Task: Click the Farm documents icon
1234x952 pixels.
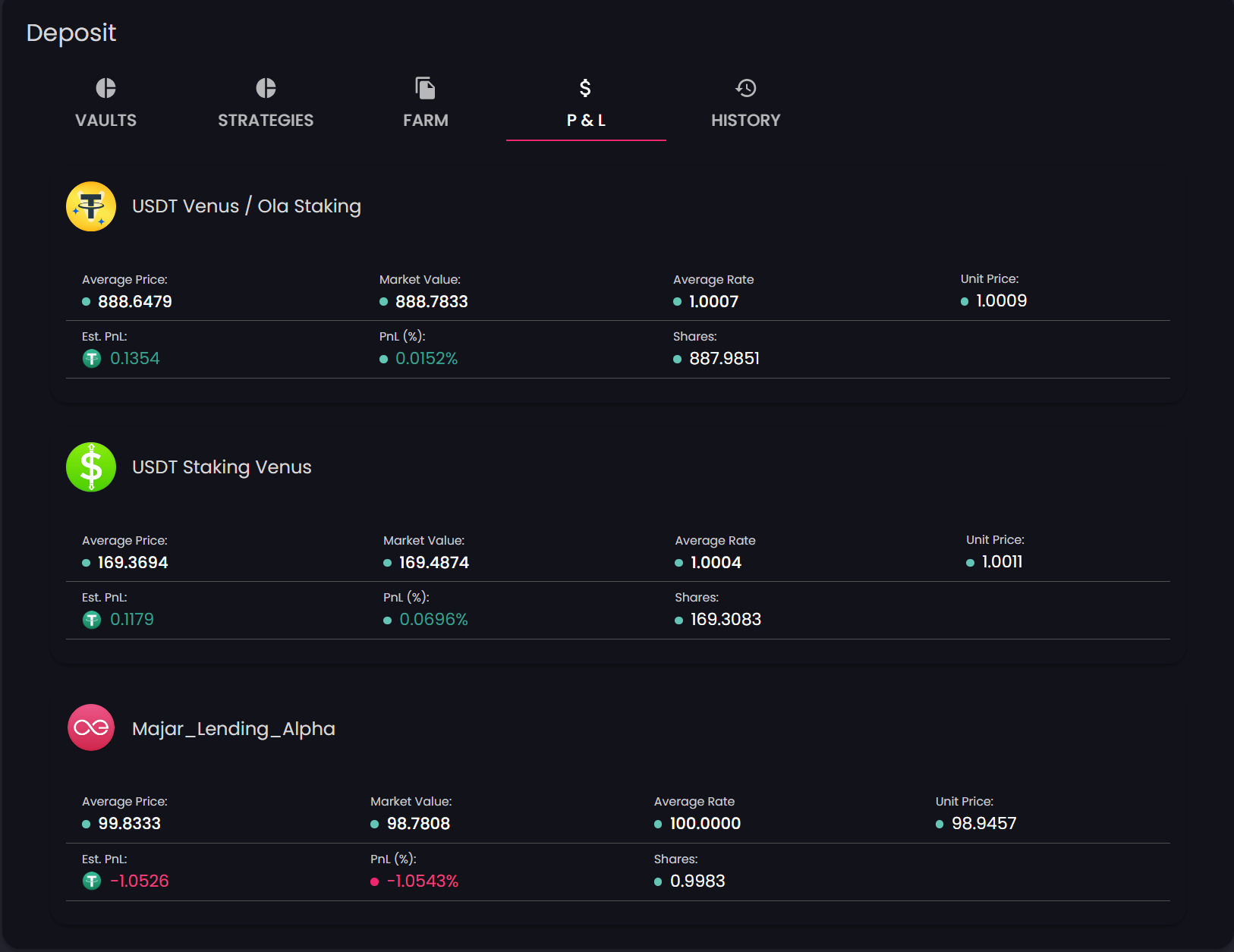Action: pos(425,88)
